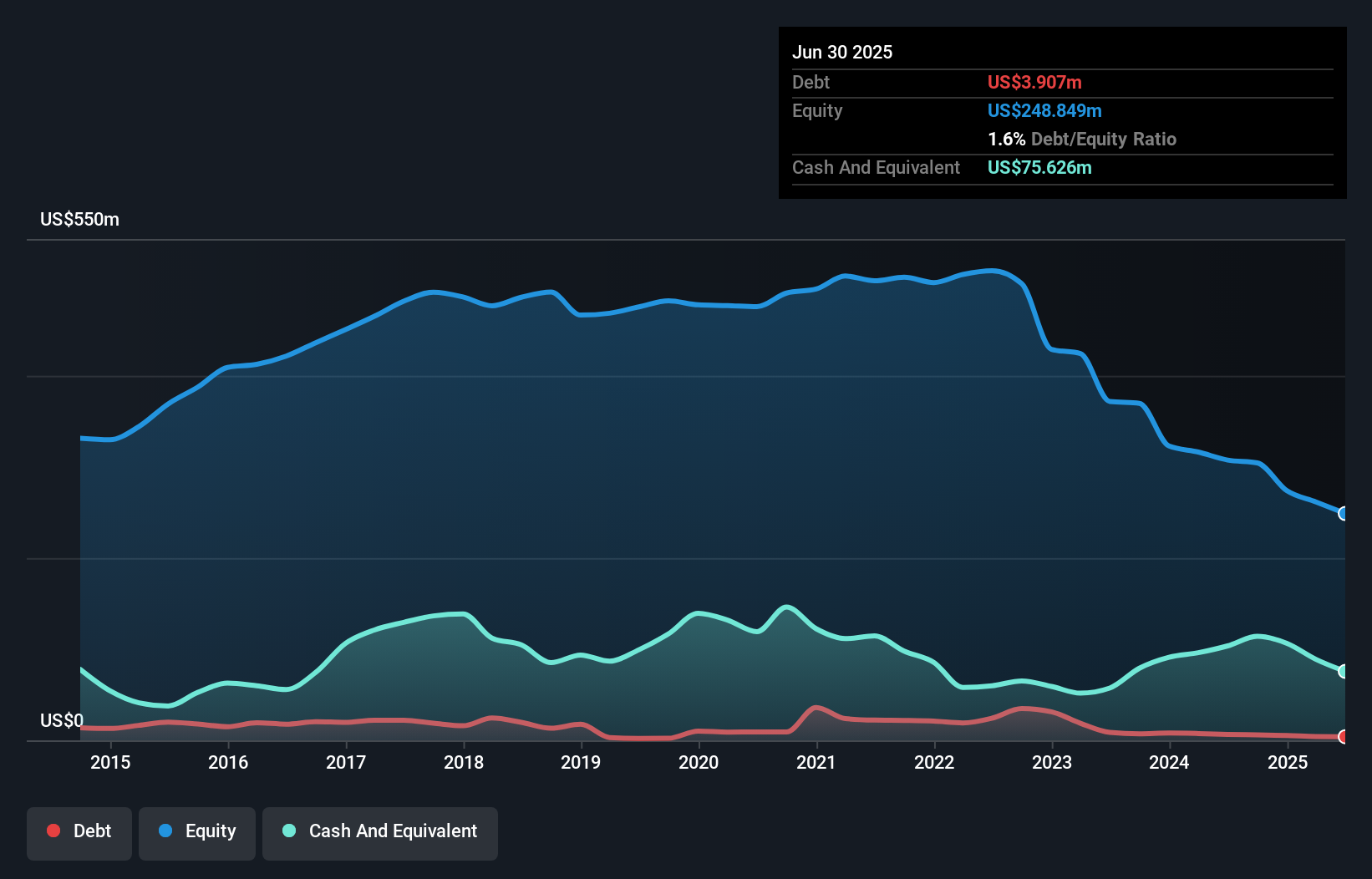Click the 1.6% Debt/Equity Ratio text
The width and height of the screenshot is (1372, 879).
point(1082,139)
